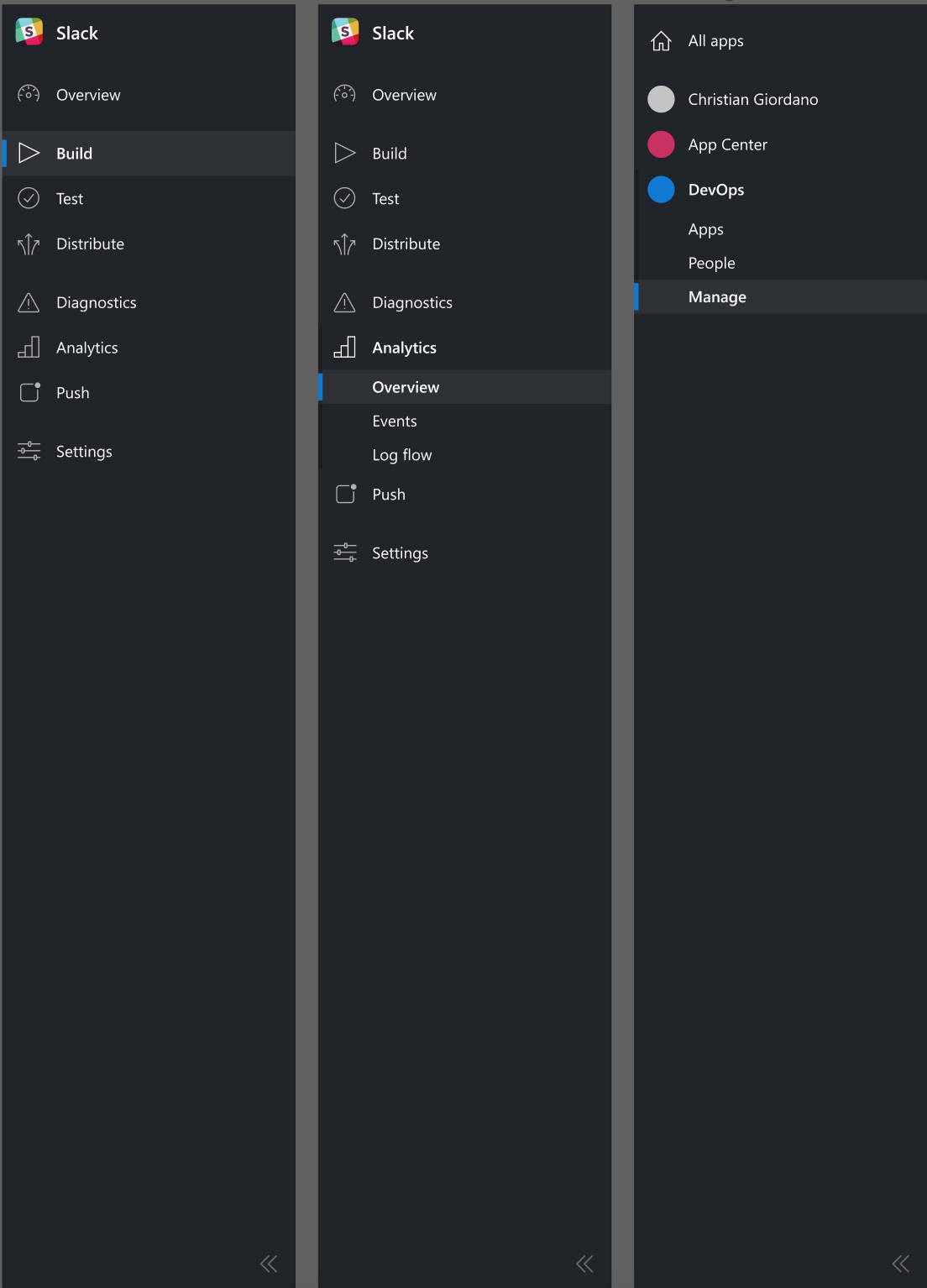Click the Build play triangle icon
This screenshot has width=927, height=1288.
click(29, 153)
